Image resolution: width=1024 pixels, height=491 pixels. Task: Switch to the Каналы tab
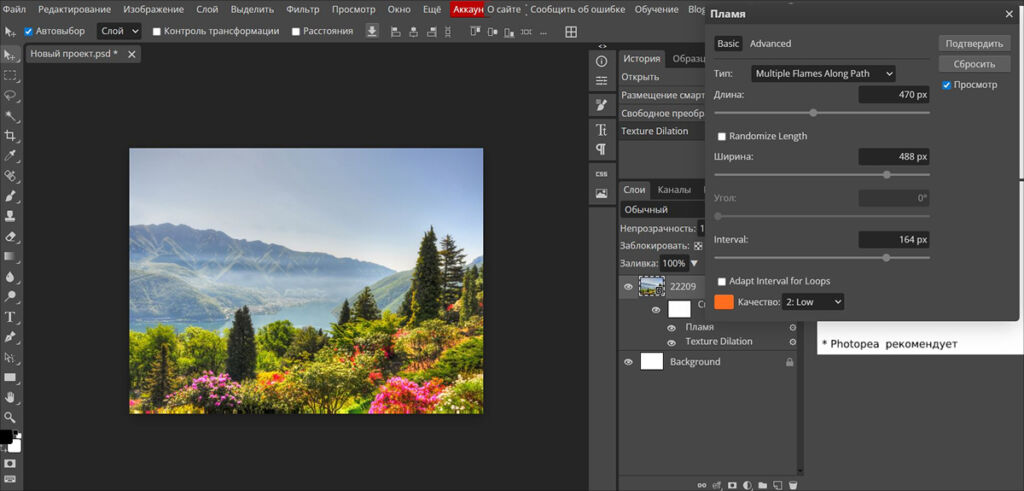(674, 190)
